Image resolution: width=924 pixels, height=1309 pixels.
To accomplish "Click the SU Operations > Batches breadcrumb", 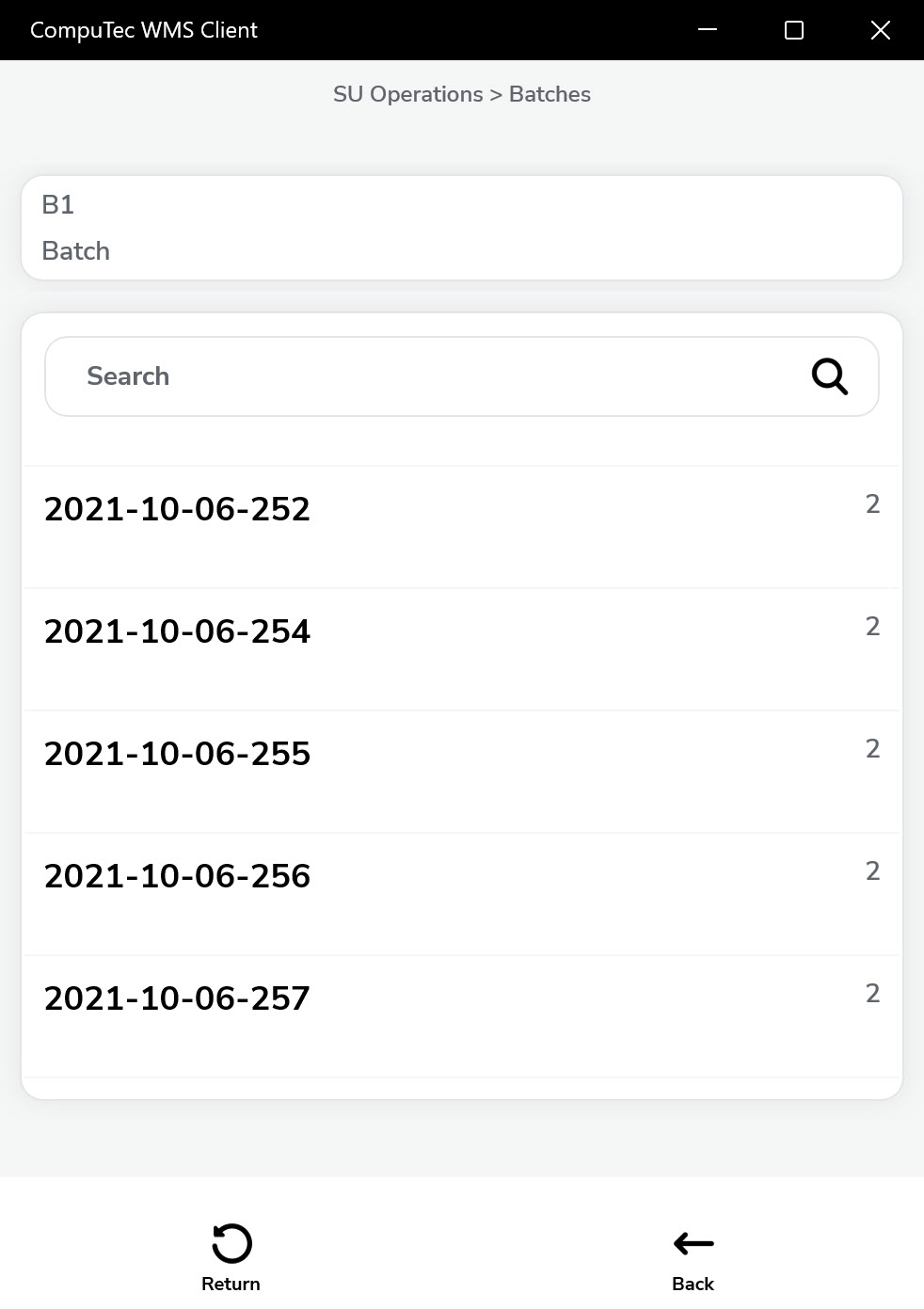I will point(461,94).
